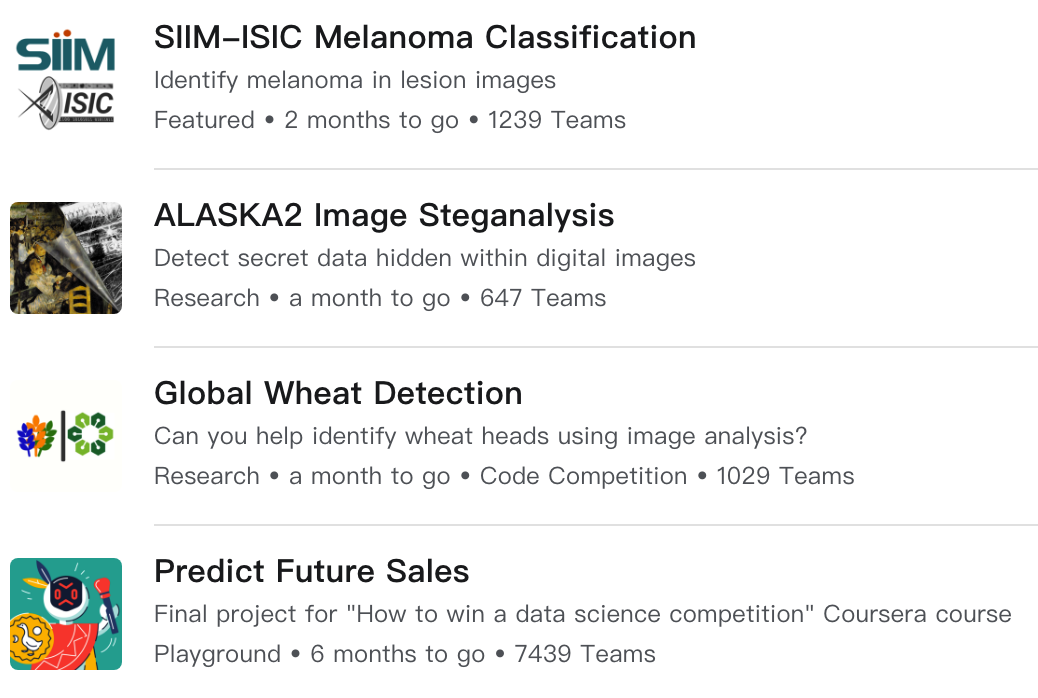Go to ALASKA2 Image Steganalysis title link

click(384, 216)
